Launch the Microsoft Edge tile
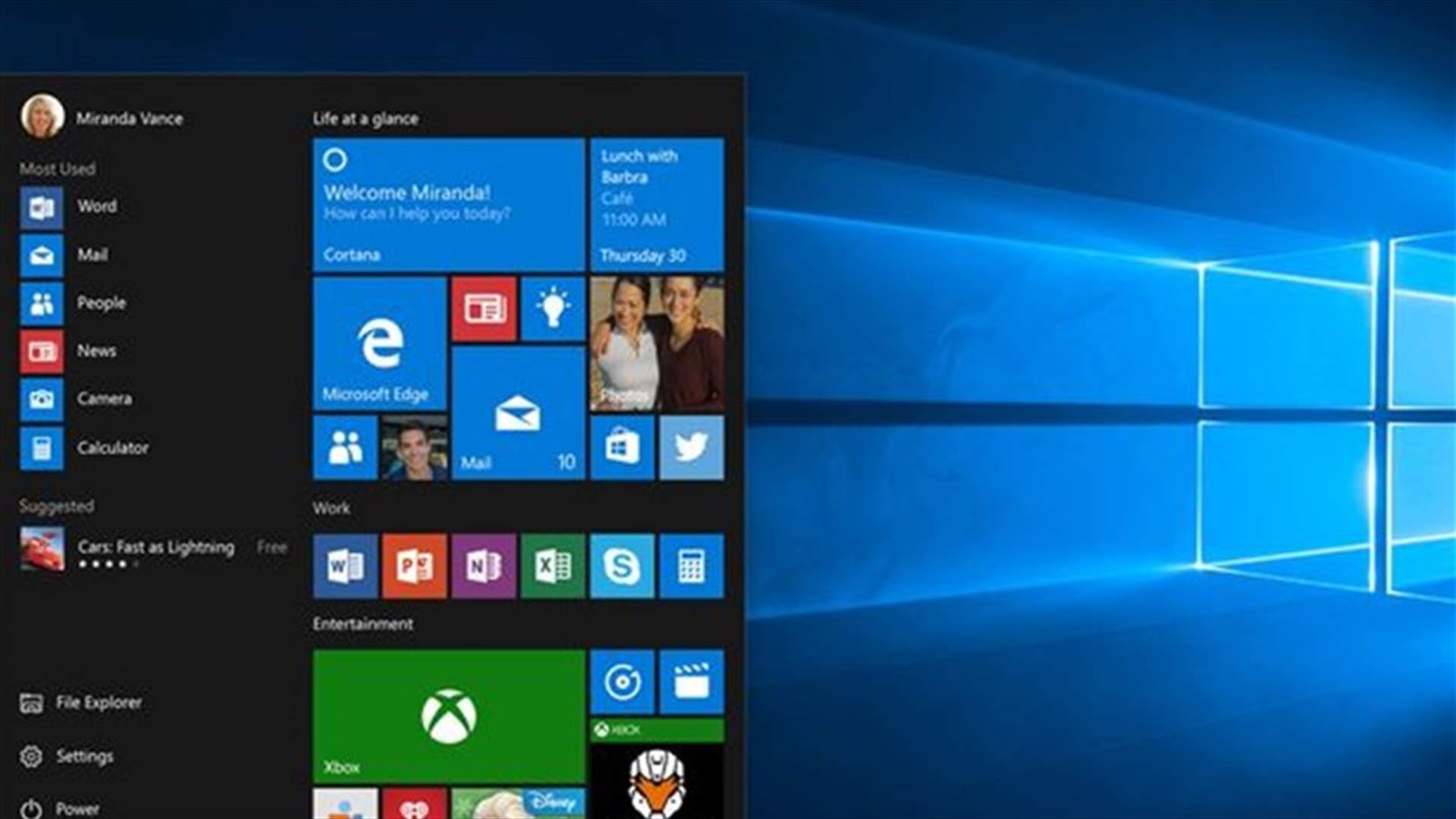Image resolution: width=1456 pixels, height=819 pixels. pos(380,344)
